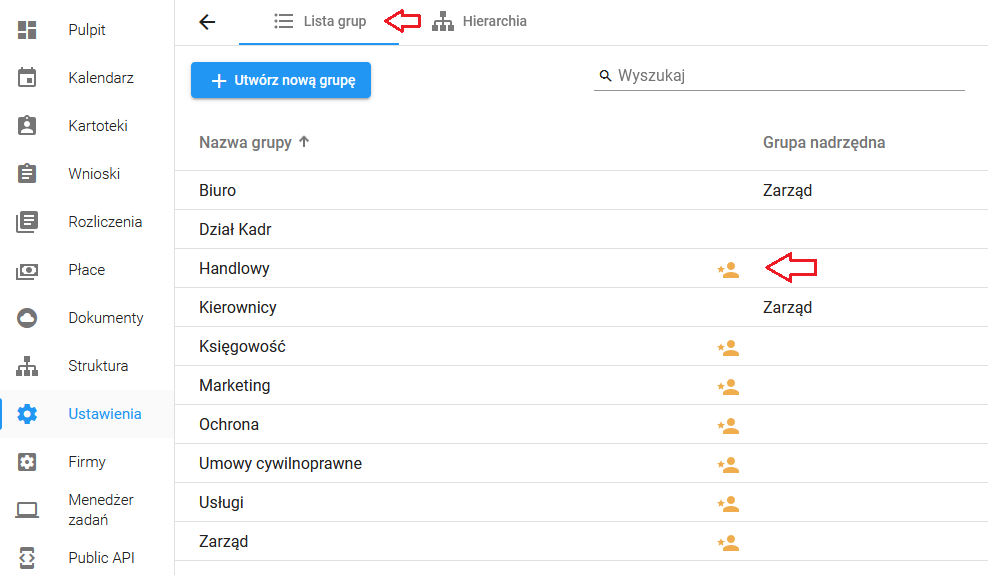The image size is (988, 575).
Task: Go to Struktura in sidebar
Action: (98, 366)
